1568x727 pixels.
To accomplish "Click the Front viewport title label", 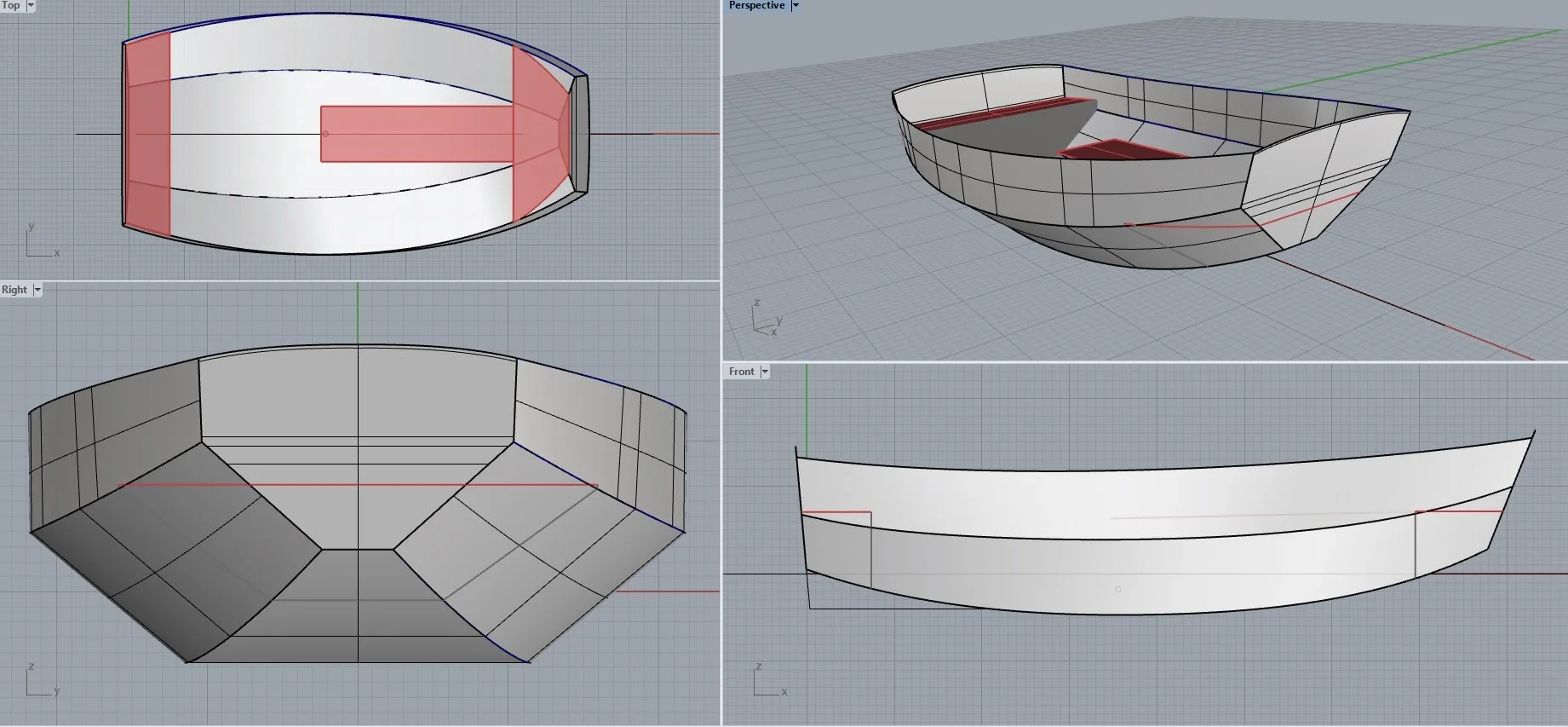I will click(741, 372).
